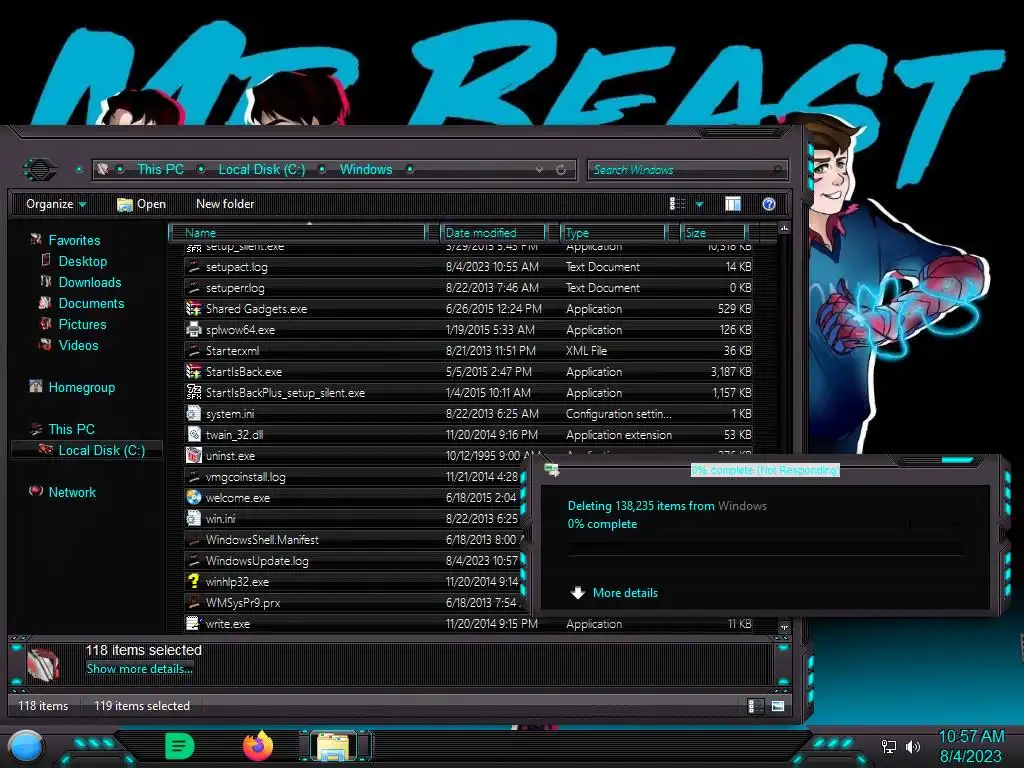Select Homegroup in the navigation pane

(x=81, y=387)
